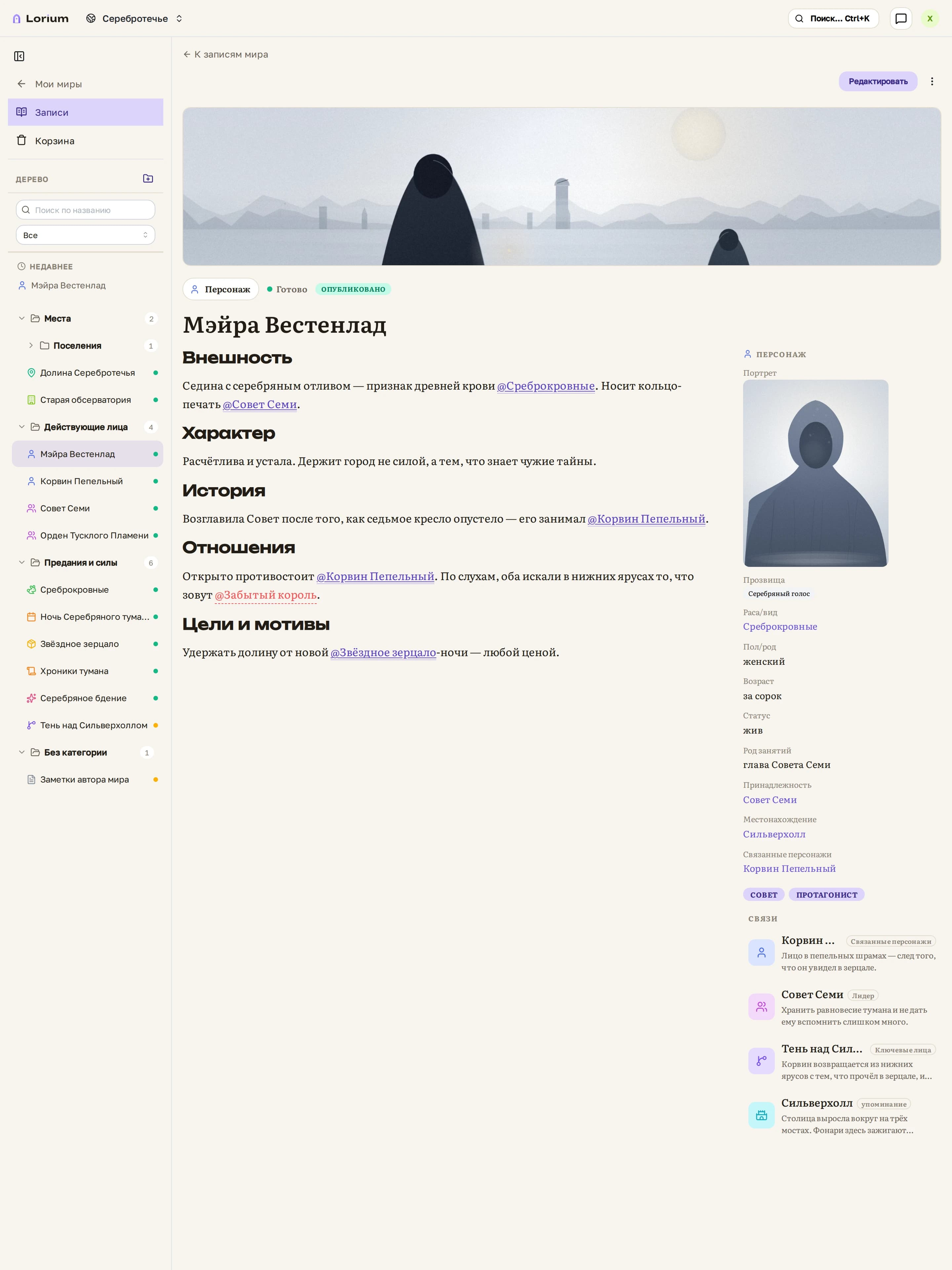The height and width of the screenshot is (1270, 952).
Task: Click the Lorium logo icon
Action: pyautogui.click(x=17, y=19)
